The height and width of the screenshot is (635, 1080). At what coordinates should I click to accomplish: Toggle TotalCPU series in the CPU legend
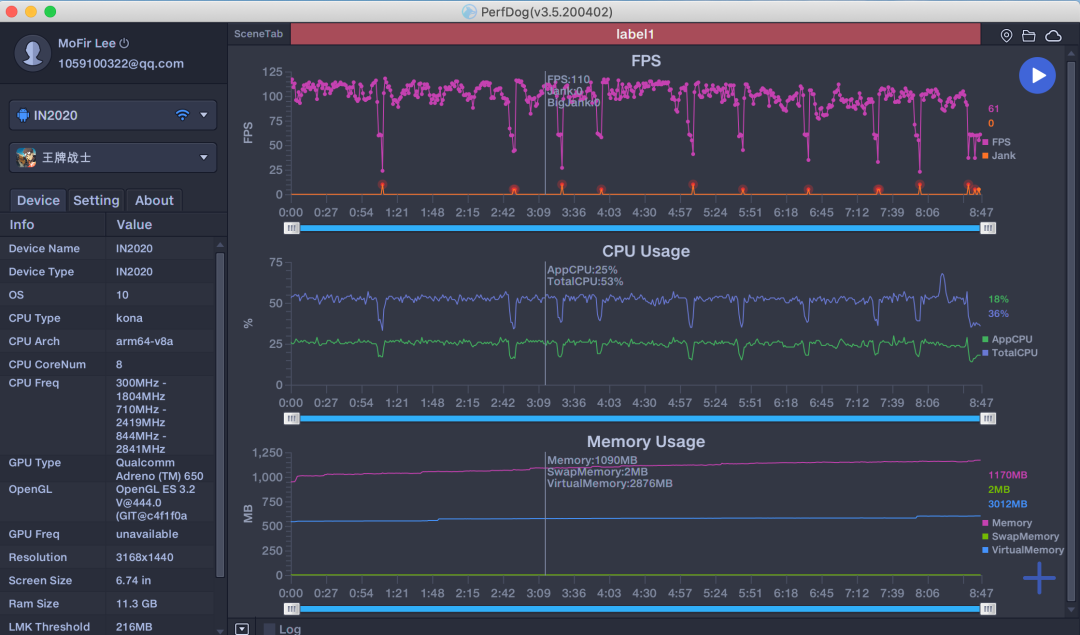click(x=1012, y=353)
